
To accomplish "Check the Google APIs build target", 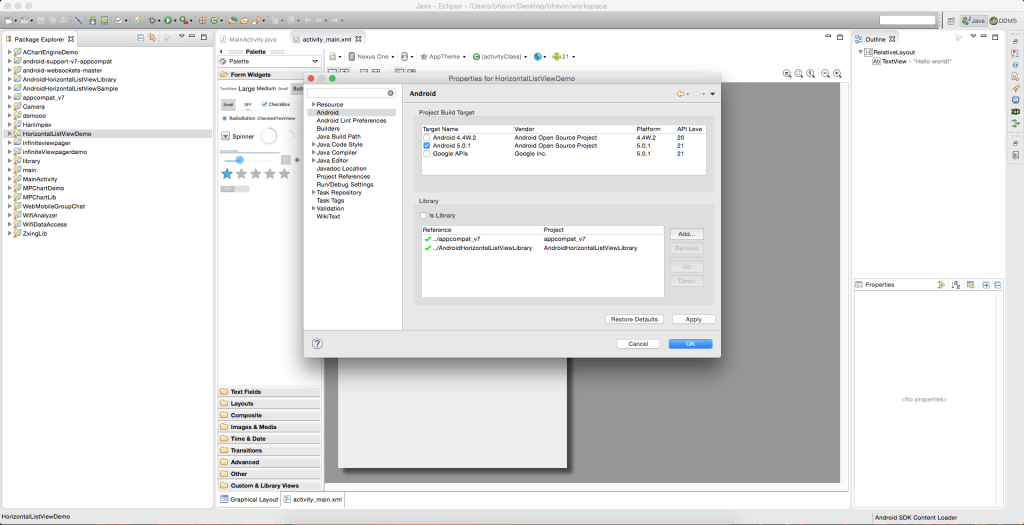I will (426, 153).
